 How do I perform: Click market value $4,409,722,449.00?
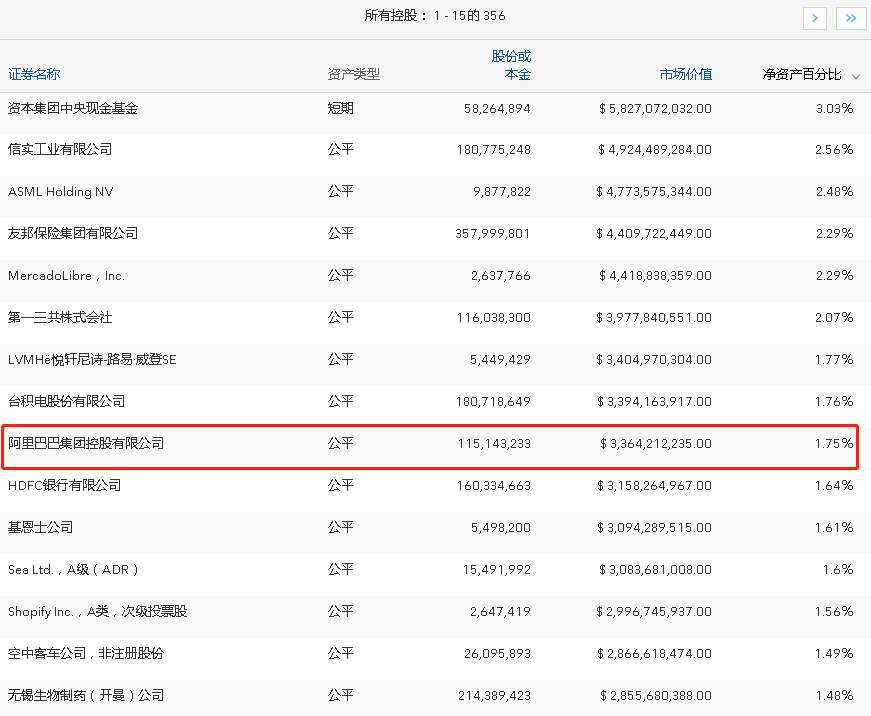click(x=654, y=233)
